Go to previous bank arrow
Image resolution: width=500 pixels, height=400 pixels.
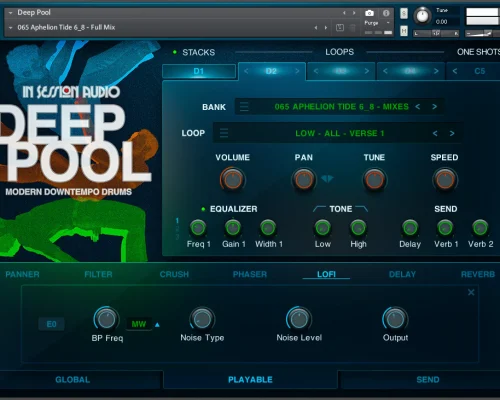point(418,107)
